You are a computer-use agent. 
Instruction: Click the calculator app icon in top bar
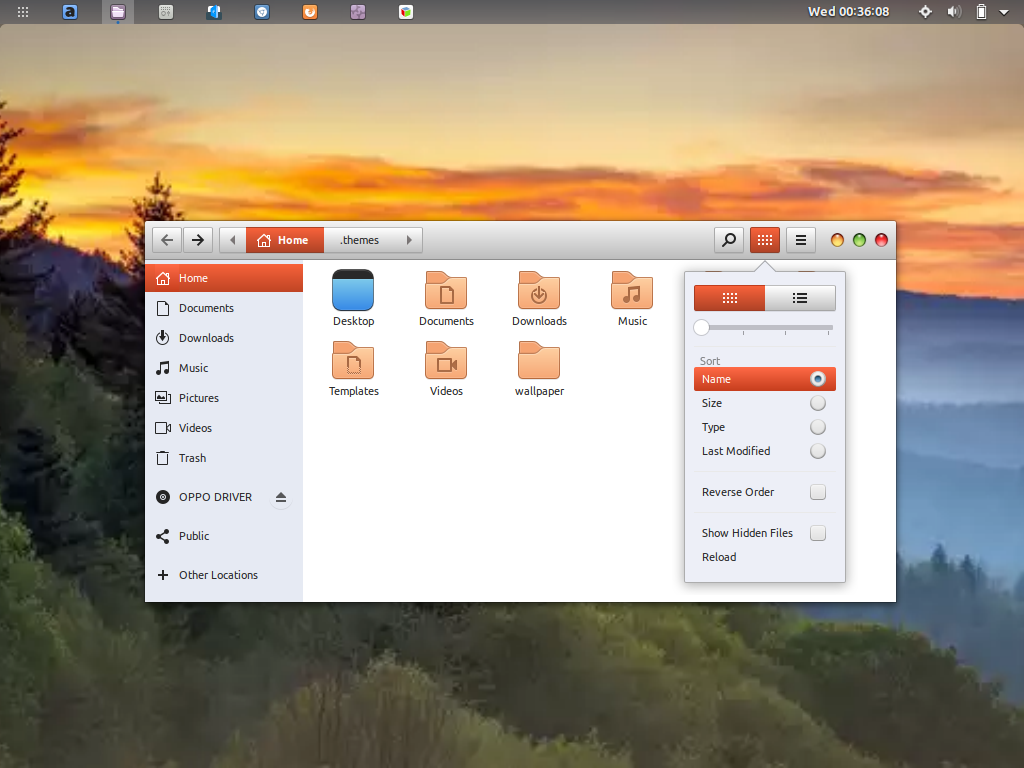tap(166, 12)
